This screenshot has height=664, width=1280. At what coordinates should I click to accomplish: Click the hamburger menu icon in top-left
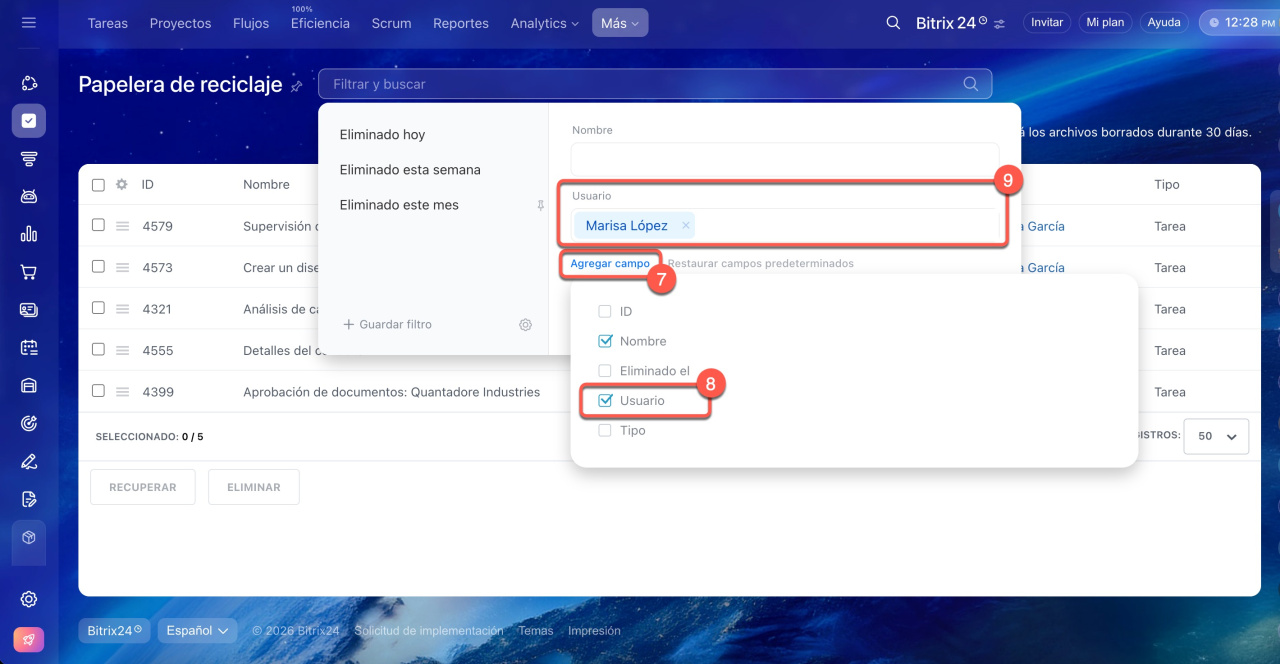28,22
